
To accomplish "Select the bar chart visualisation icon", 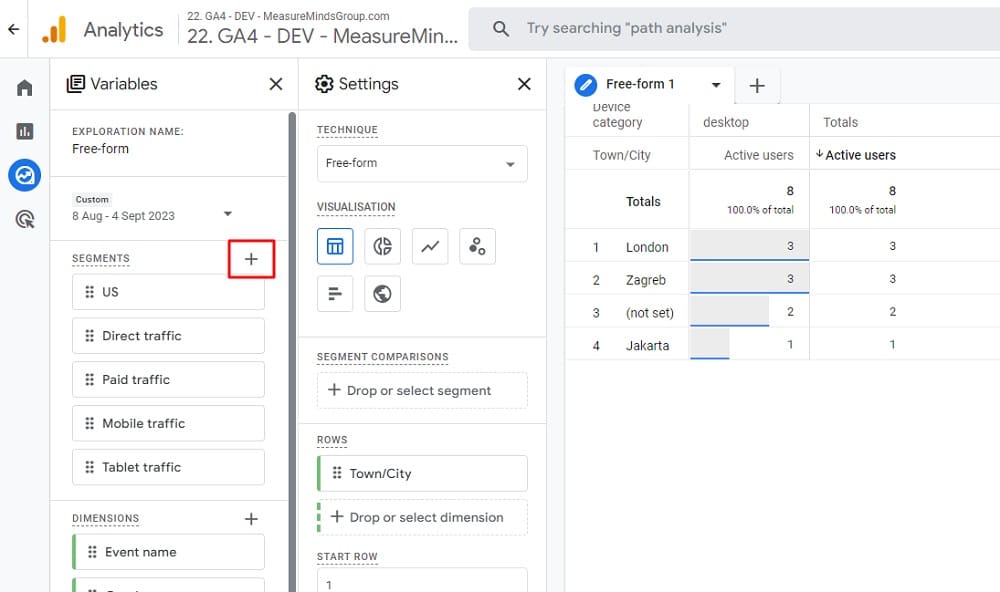I will pos(335,293).
